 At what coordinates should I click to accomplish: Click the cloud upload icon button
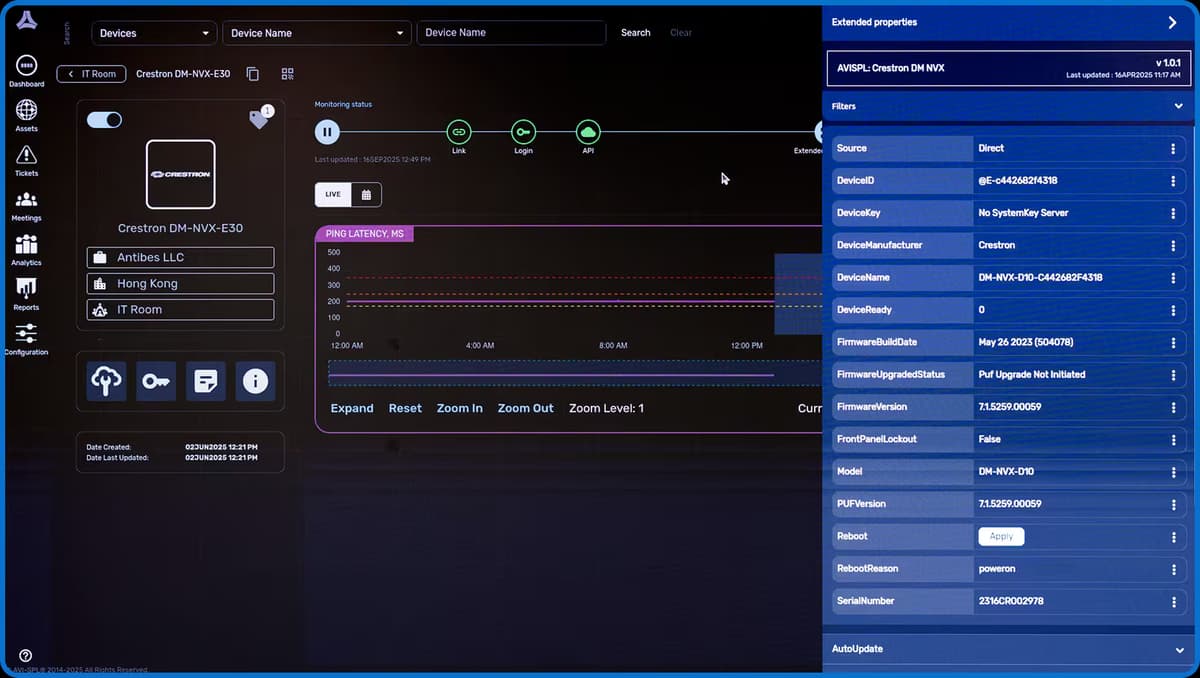pos(106,381)
